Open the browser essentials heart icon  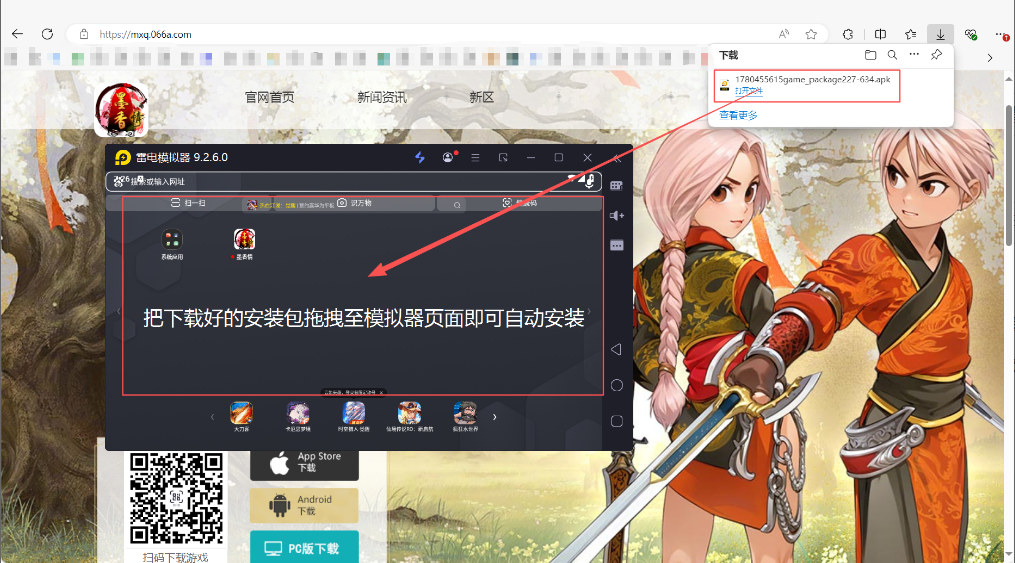(x=970, y=34)
